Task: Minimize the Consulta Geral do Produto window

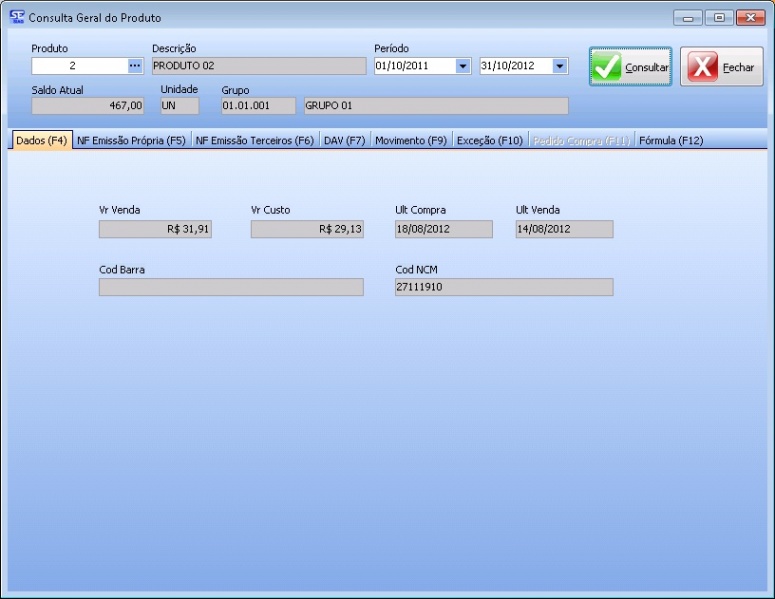Action: (x=687, y=17)
